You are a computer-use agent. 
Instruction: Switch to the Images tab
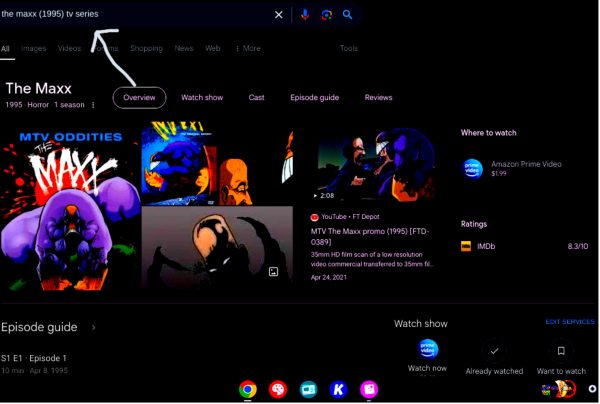point(33,49)
